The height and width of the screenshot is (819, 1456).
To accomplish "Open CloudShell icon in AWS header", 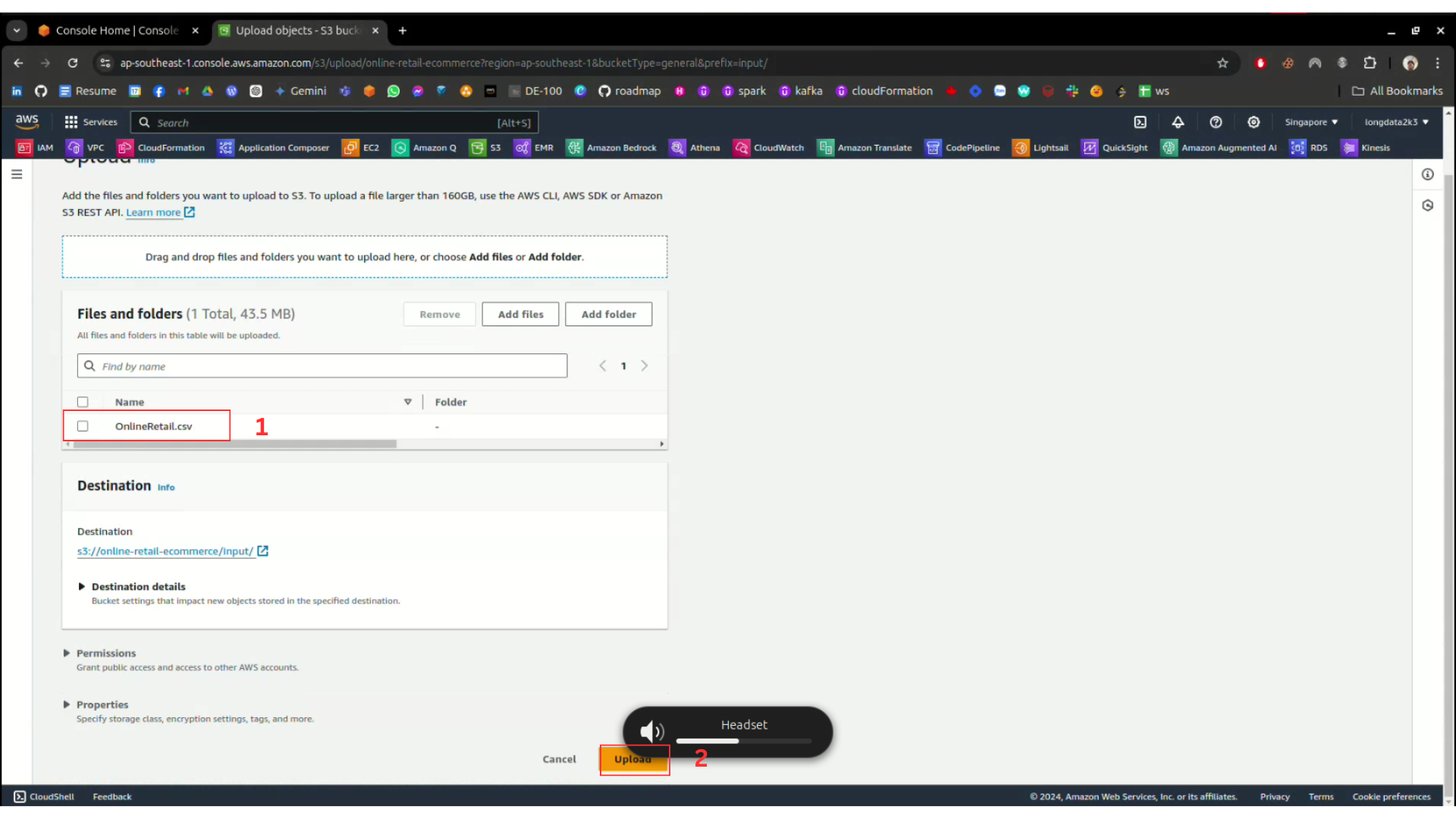I will pos(1140,122).
